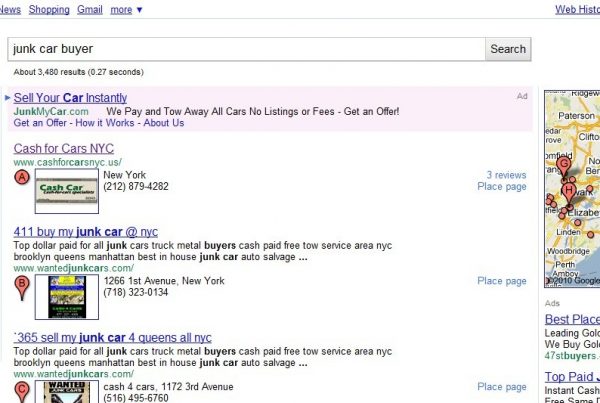Go to Web History link
Viewport: 600px width, 403px height.
point(577,10)
